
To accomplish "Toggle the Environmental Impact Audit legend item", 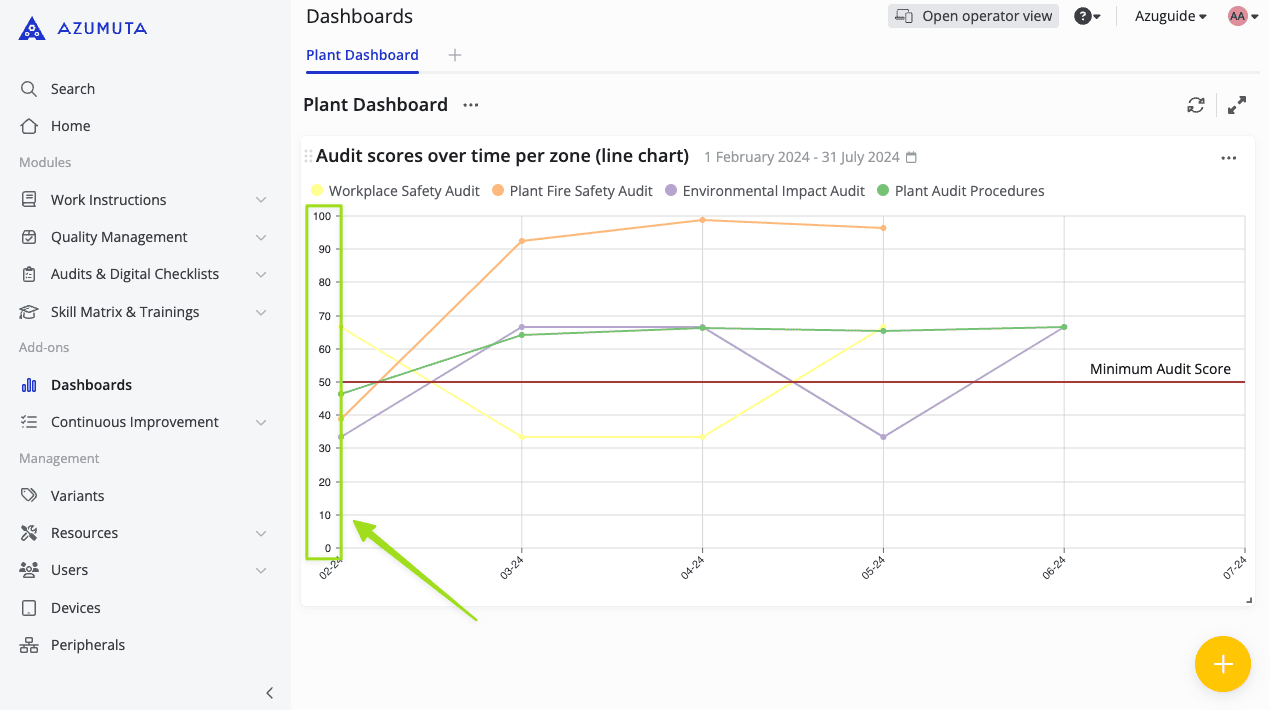I will coord(765,191).
